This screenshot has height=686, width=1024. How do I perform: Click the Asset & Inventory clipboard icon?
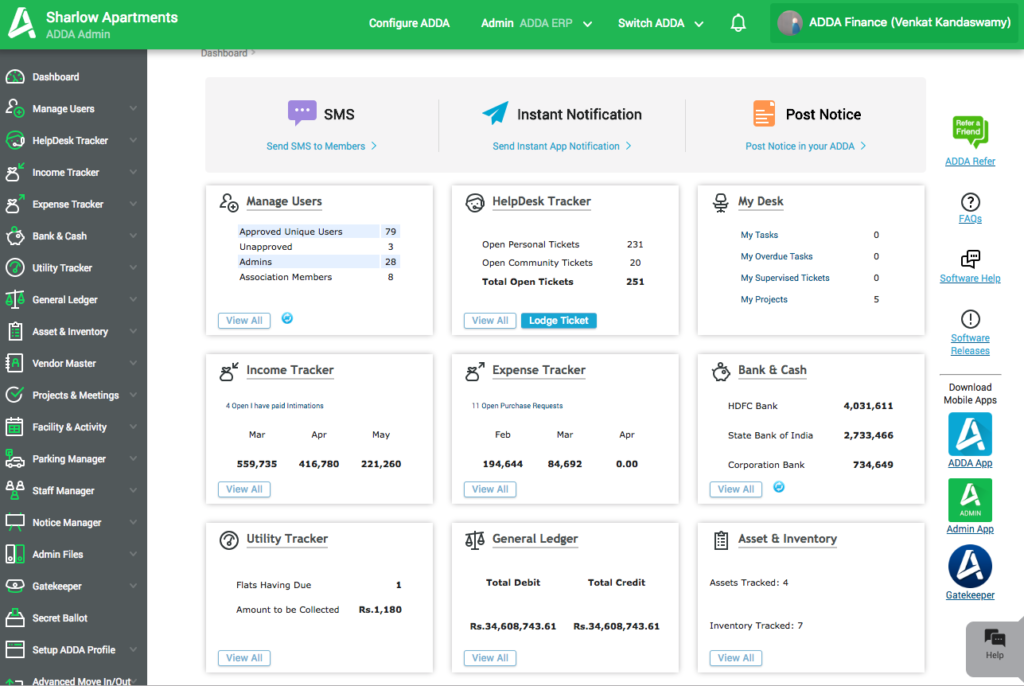tap(720, 540)
